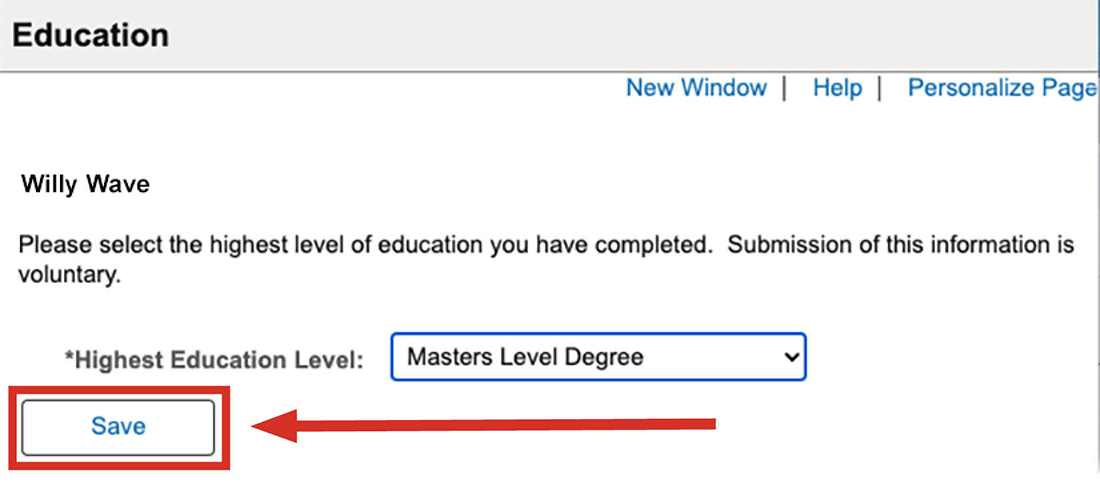This screenshot has width=1100, height=484.
Task: Click the arrowhead tip near Save
Action: click(258, 427)
